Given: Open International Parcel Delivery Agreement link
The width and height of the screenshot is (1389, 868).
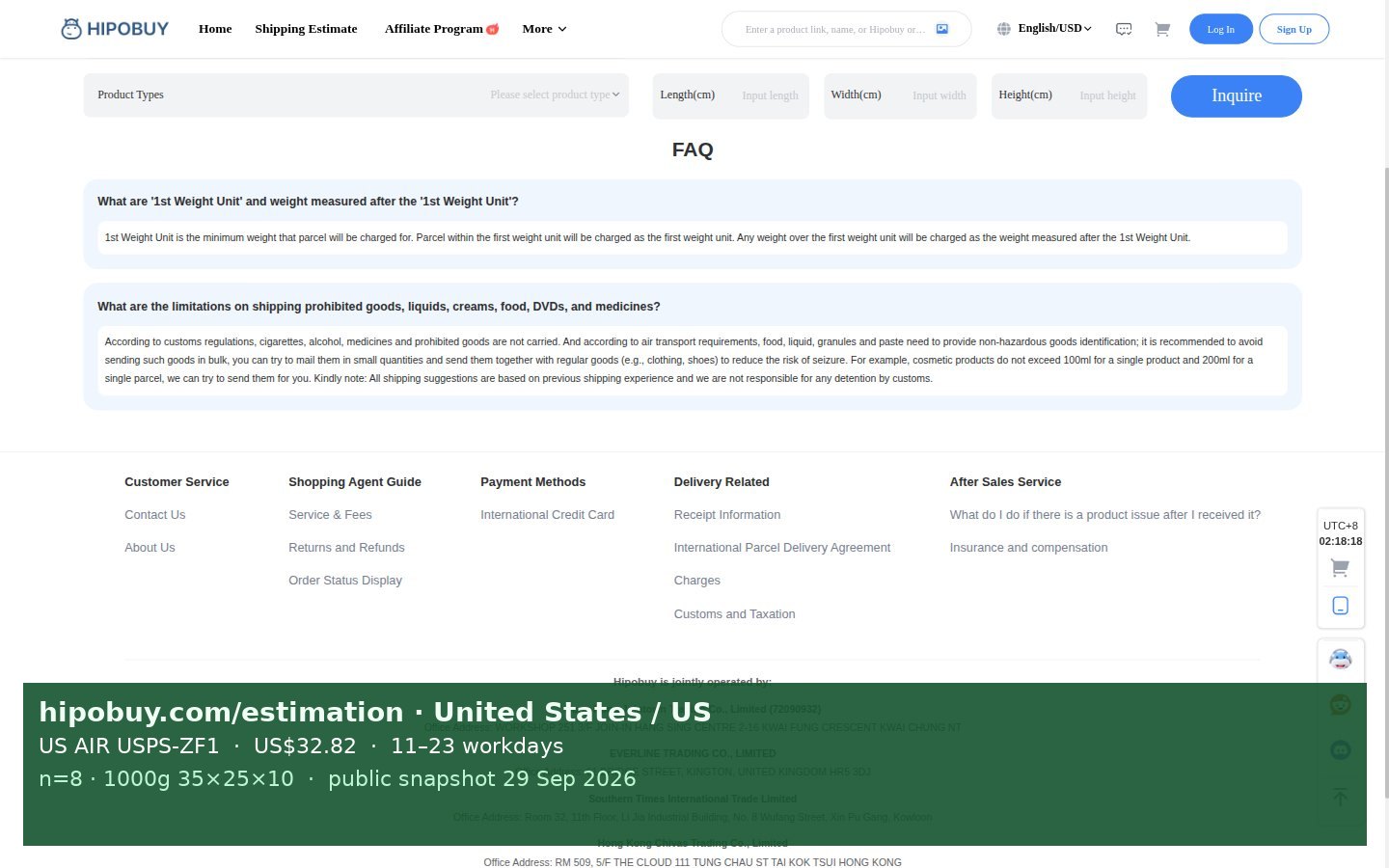Looking at the screenshot, I should coord(782,548).
